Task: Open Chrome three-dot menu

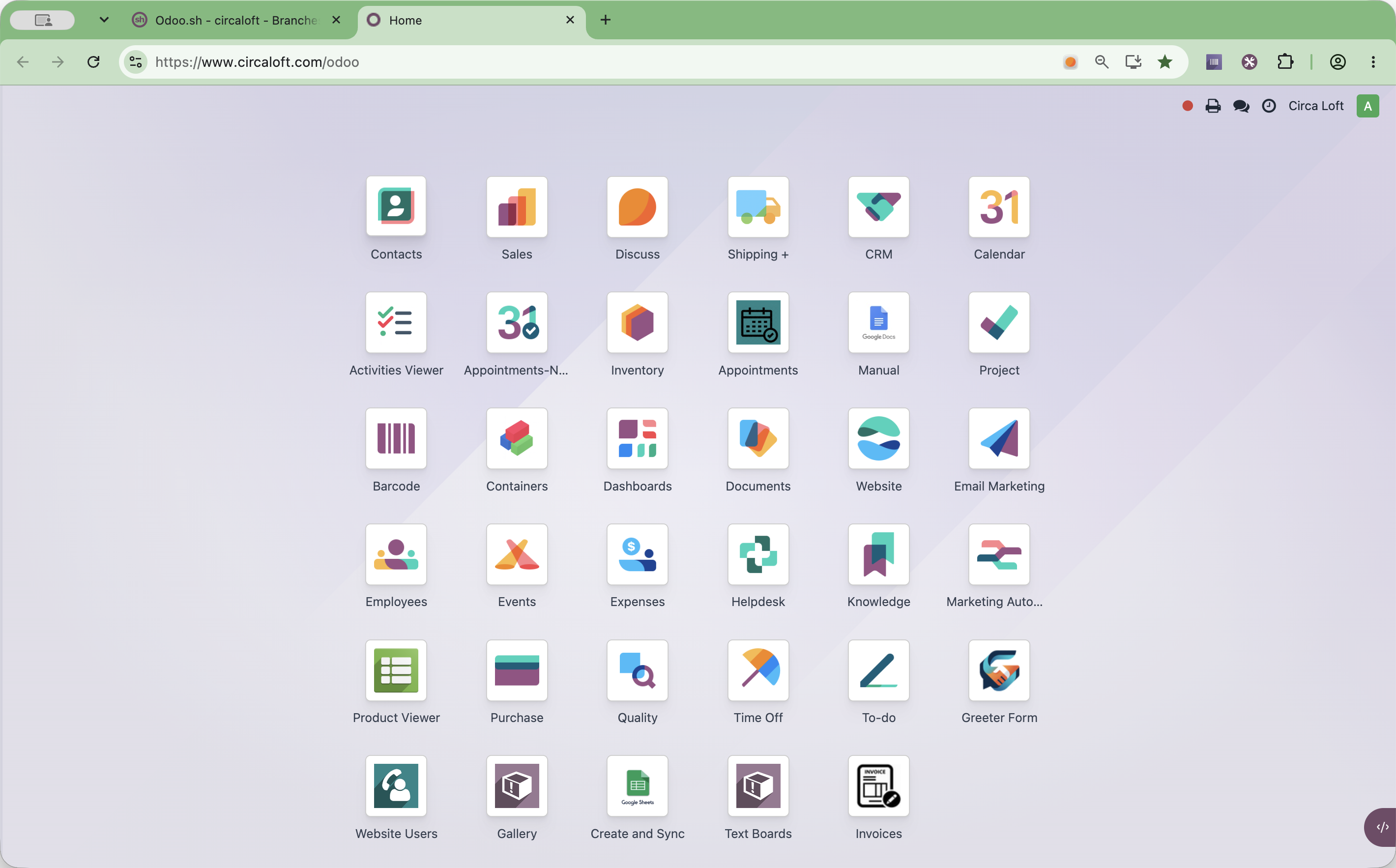Action: [1373, 61]
